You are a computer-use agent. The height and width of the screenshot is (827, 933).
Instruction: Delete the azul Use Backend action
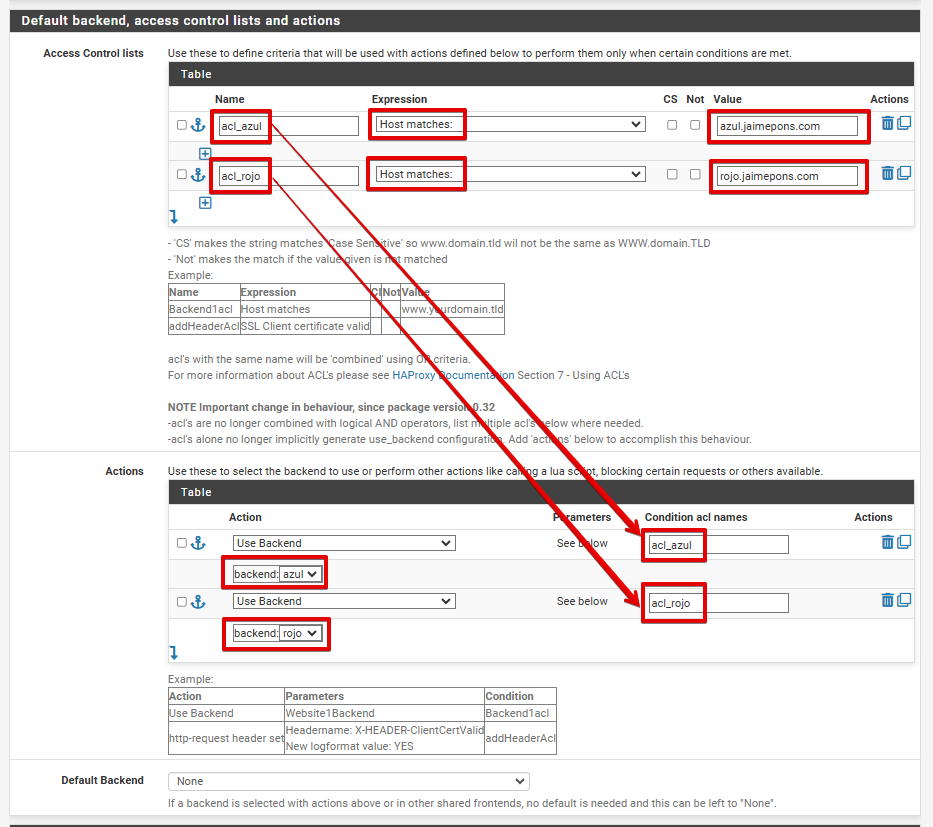coord(887,542)
